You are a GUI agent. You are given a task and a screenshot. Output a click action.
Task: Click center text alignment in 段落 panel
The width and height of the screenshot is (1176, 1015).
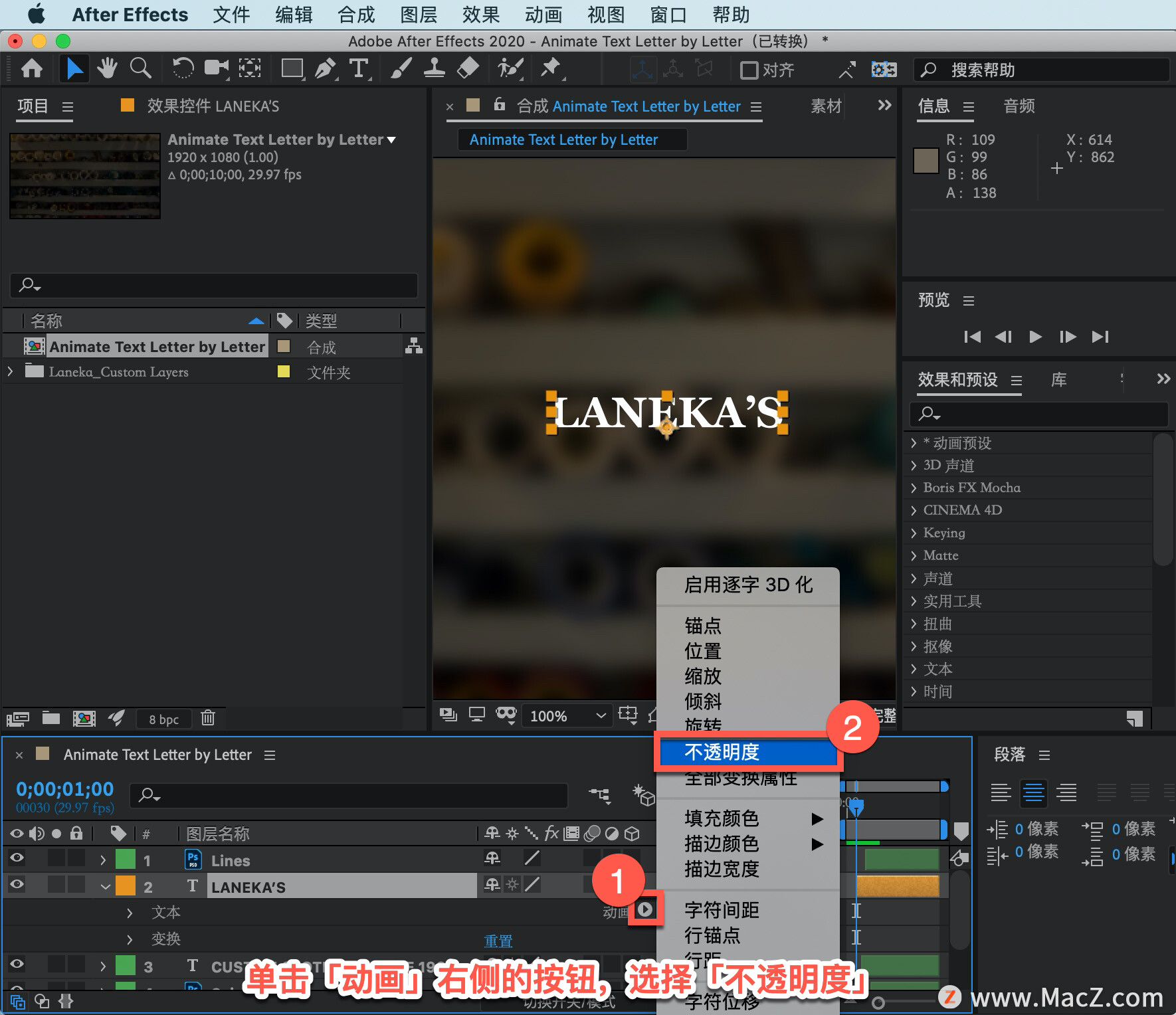[1034, 792]
